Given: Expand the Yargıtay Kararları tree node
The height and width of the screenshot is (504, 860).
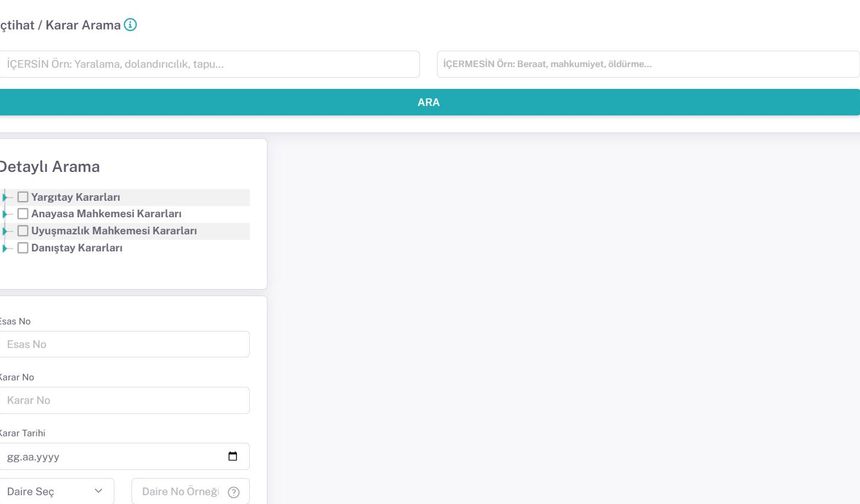Looking at the screenshot, I should pyautogui.click(x=5, y=197).
